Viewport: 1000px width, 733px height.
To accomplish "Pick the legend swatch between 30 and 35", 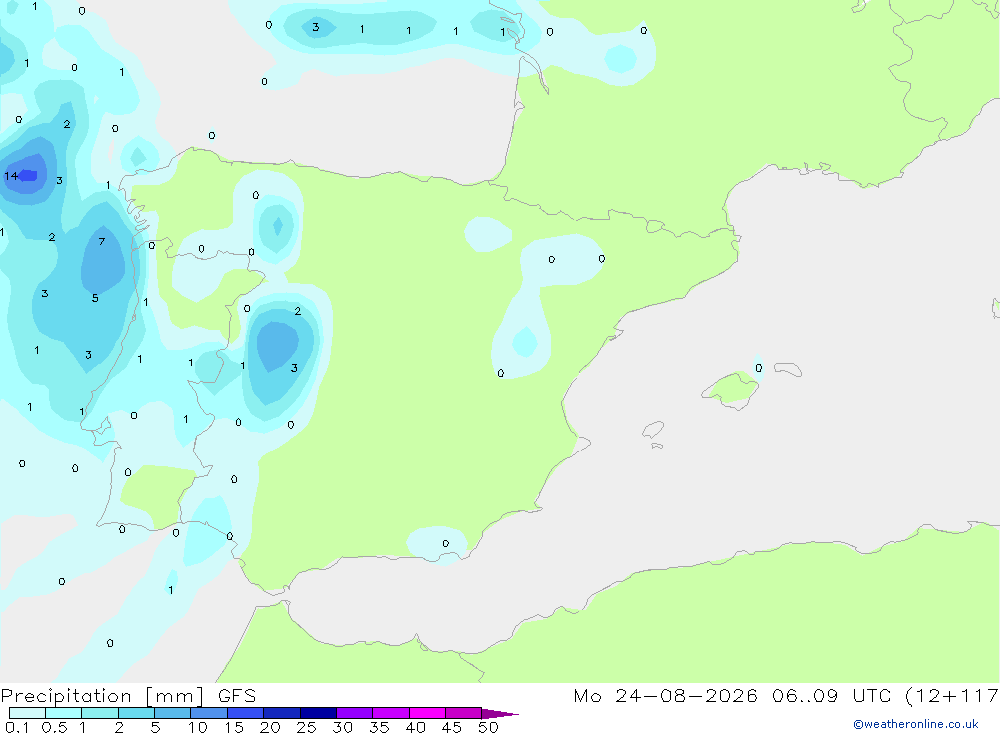I will coord(355,713).
